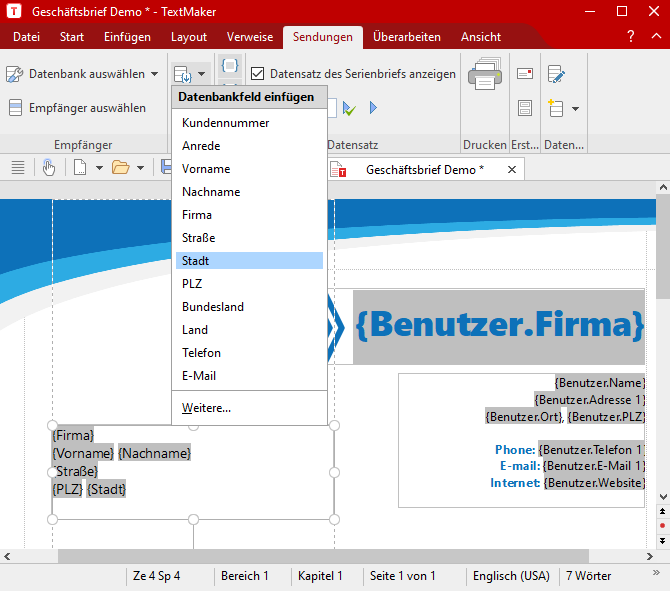Jump to previous page double-arrow icon
This screenshot has height=591, width=670.
663,511
